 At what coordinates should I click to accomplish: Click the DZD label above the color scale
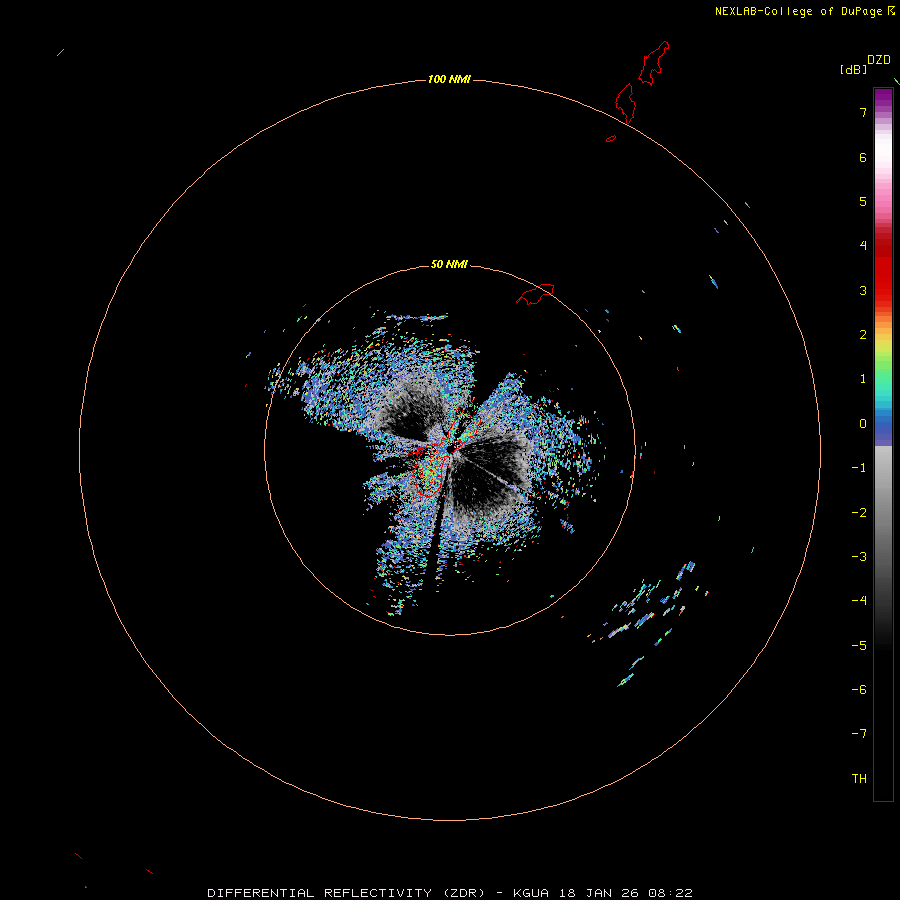(x=879, y=60)
